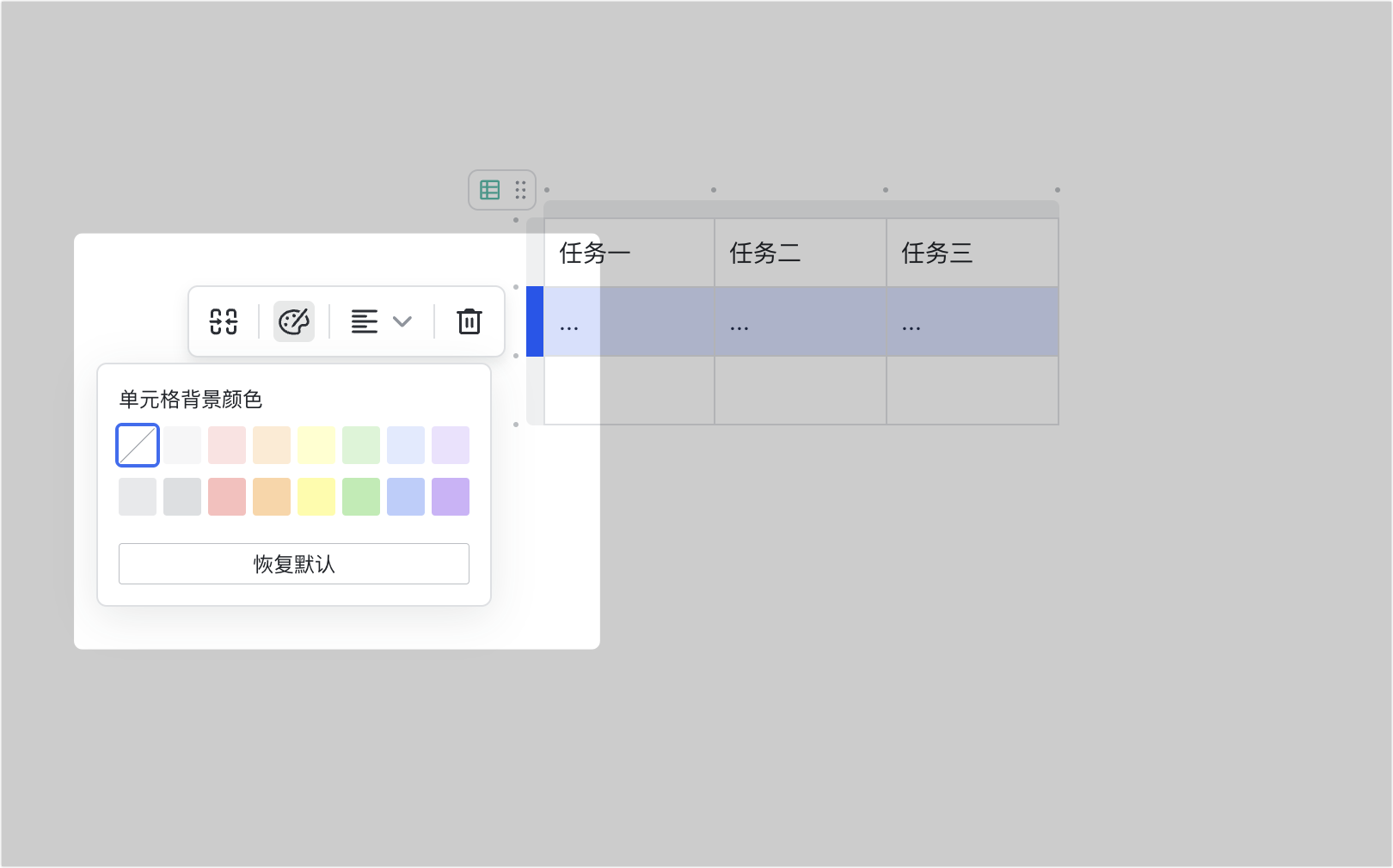
Task: Select the no-fill color swatch
Action: (x=138, y=445)
